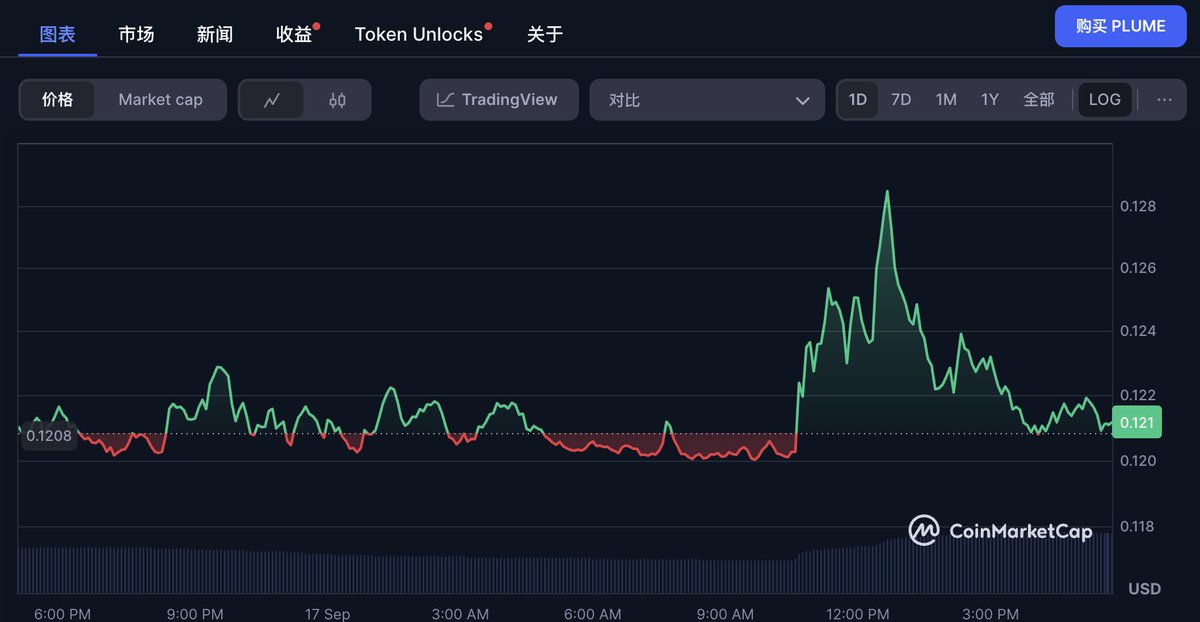
Task: Select the line chart icon
Action: pos(271,100)
